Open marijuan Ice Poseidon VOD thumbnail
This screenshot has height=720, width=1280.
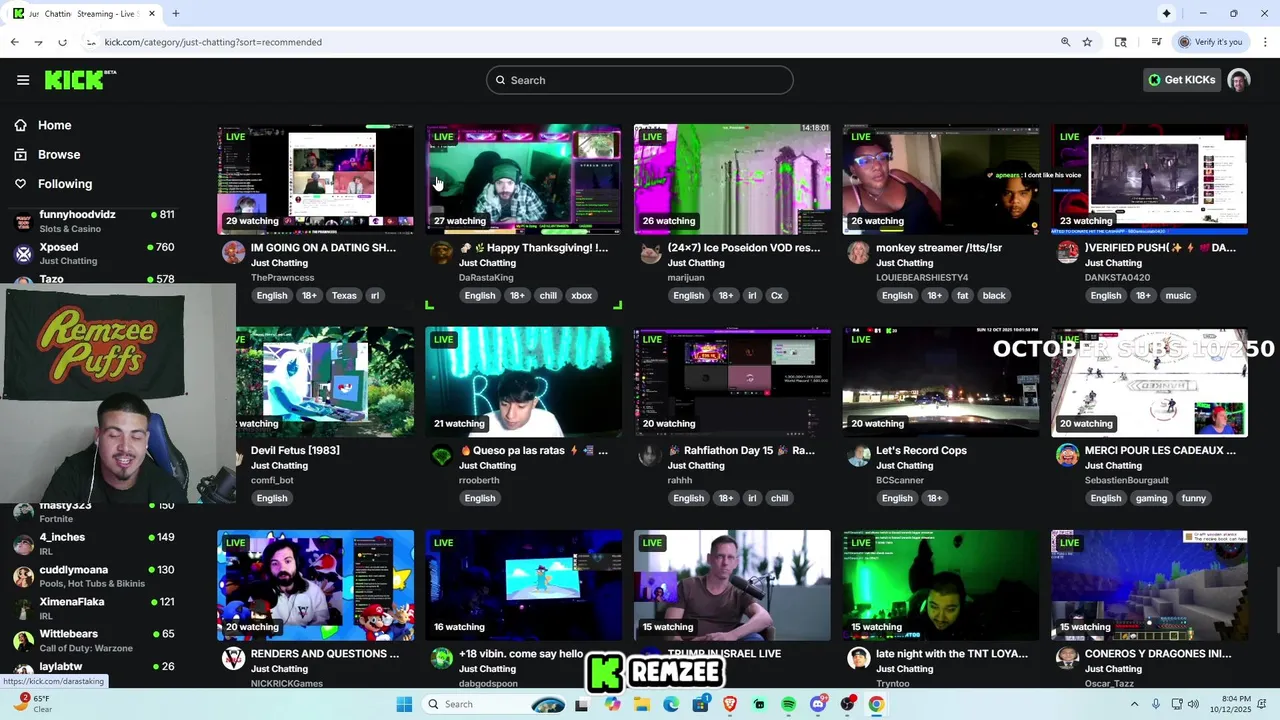click(732, 179)
